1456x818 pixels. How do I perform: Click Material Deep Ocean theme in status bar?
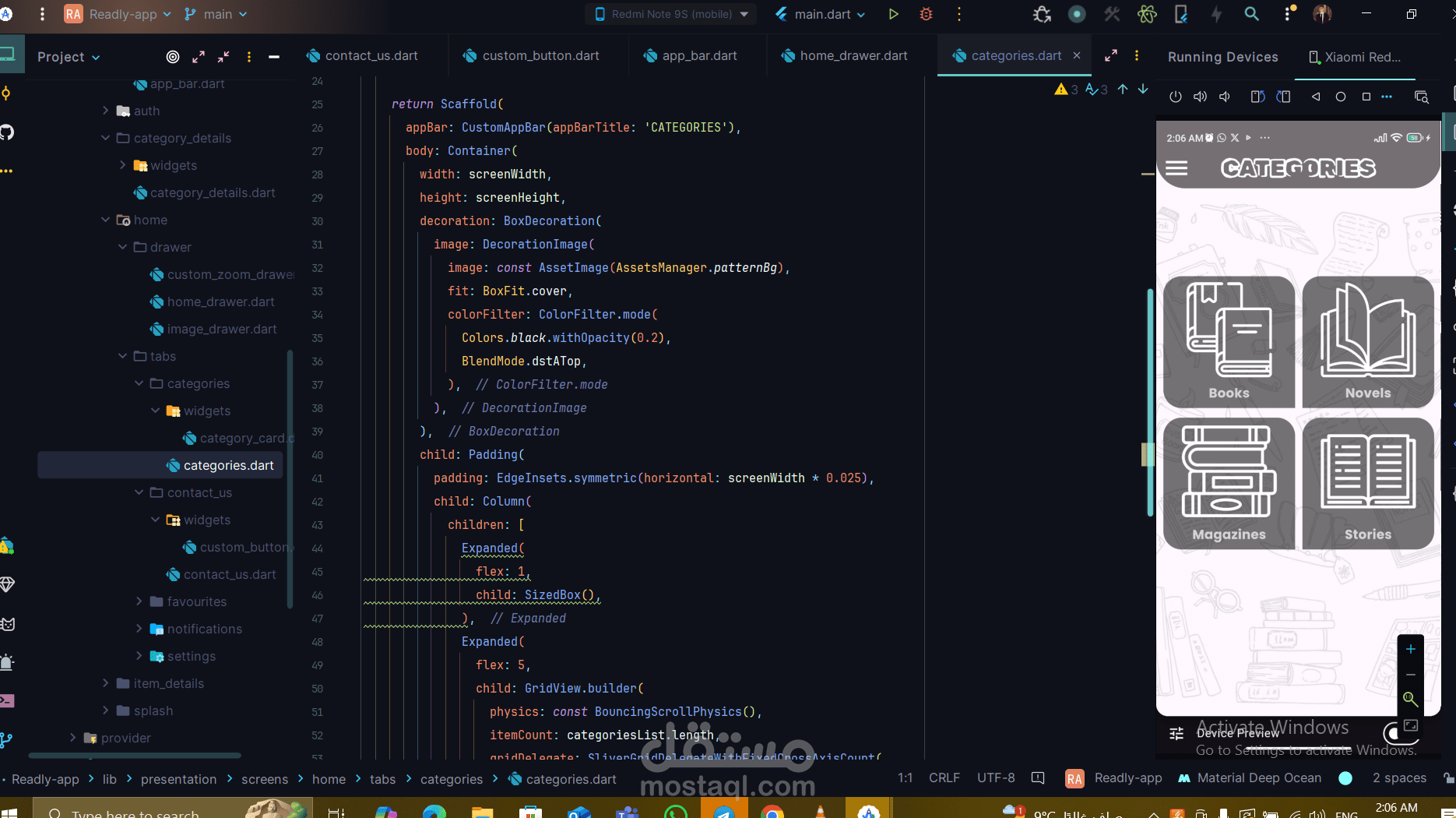point(1250,778)
